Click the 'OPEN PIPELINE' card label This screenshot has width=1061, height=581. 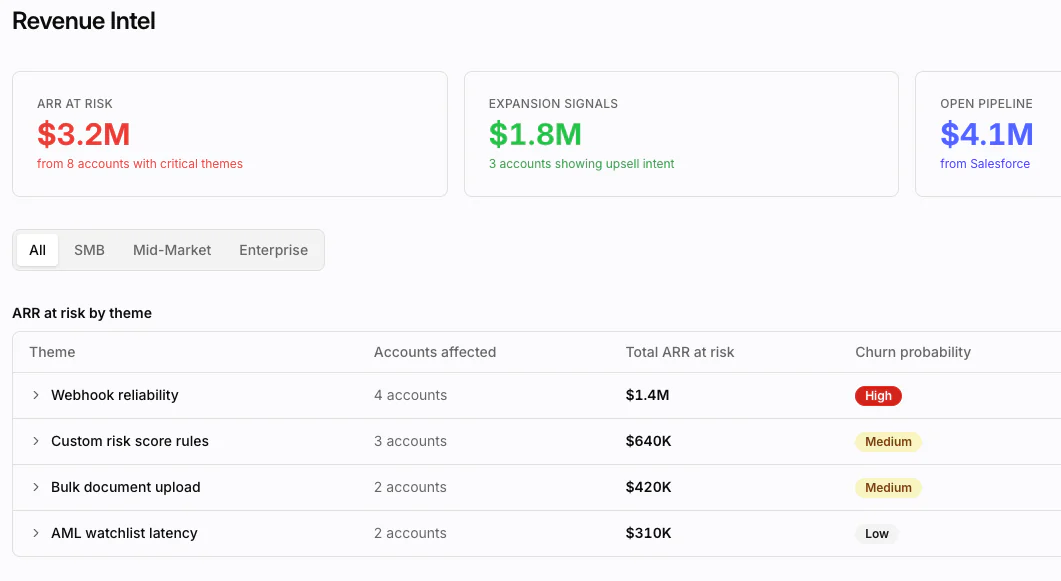986,103
